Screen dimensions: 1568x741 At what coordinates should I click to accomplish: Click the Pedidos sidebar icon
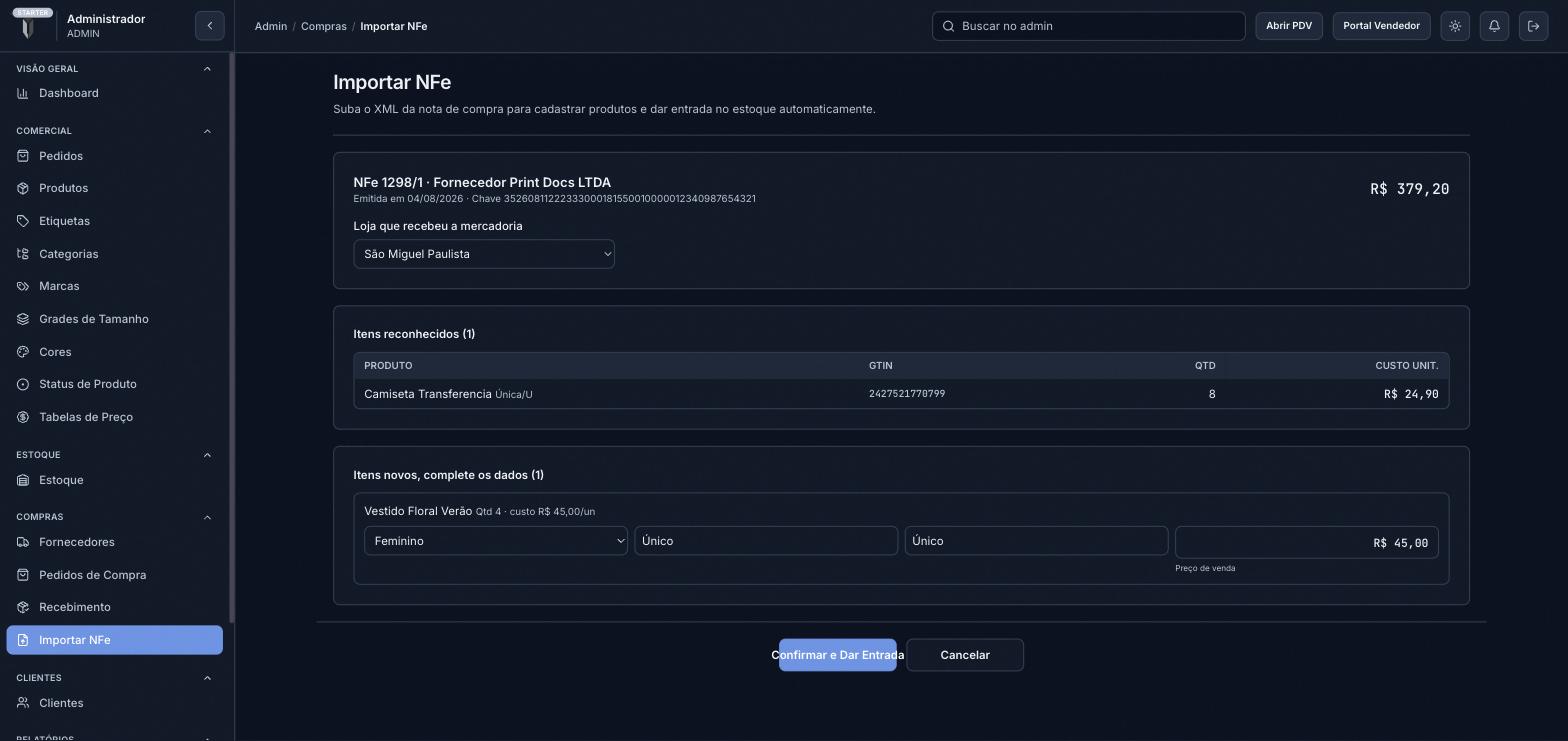[x=23, y=156]
